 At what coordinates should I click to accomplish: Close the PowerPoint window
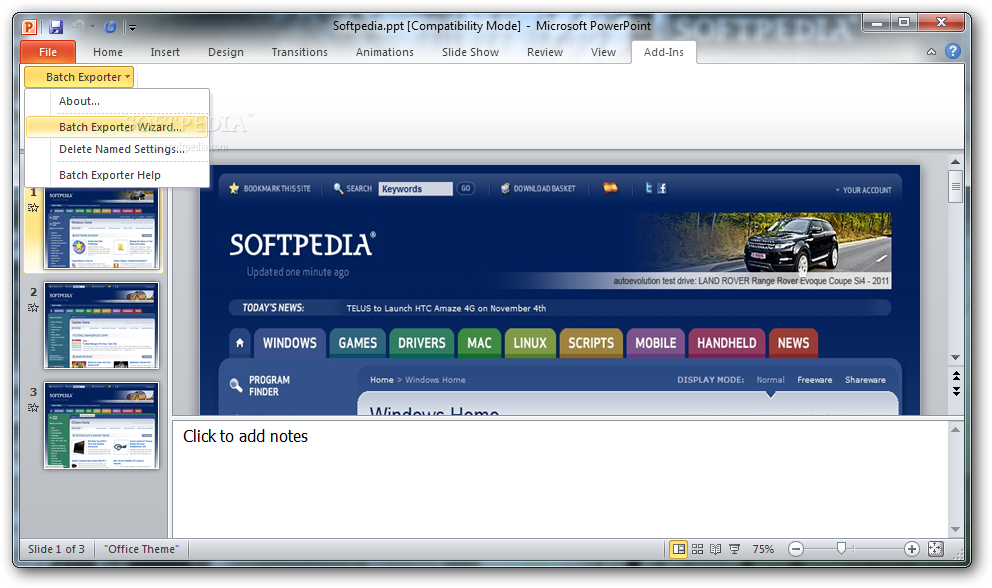[941, 23]
